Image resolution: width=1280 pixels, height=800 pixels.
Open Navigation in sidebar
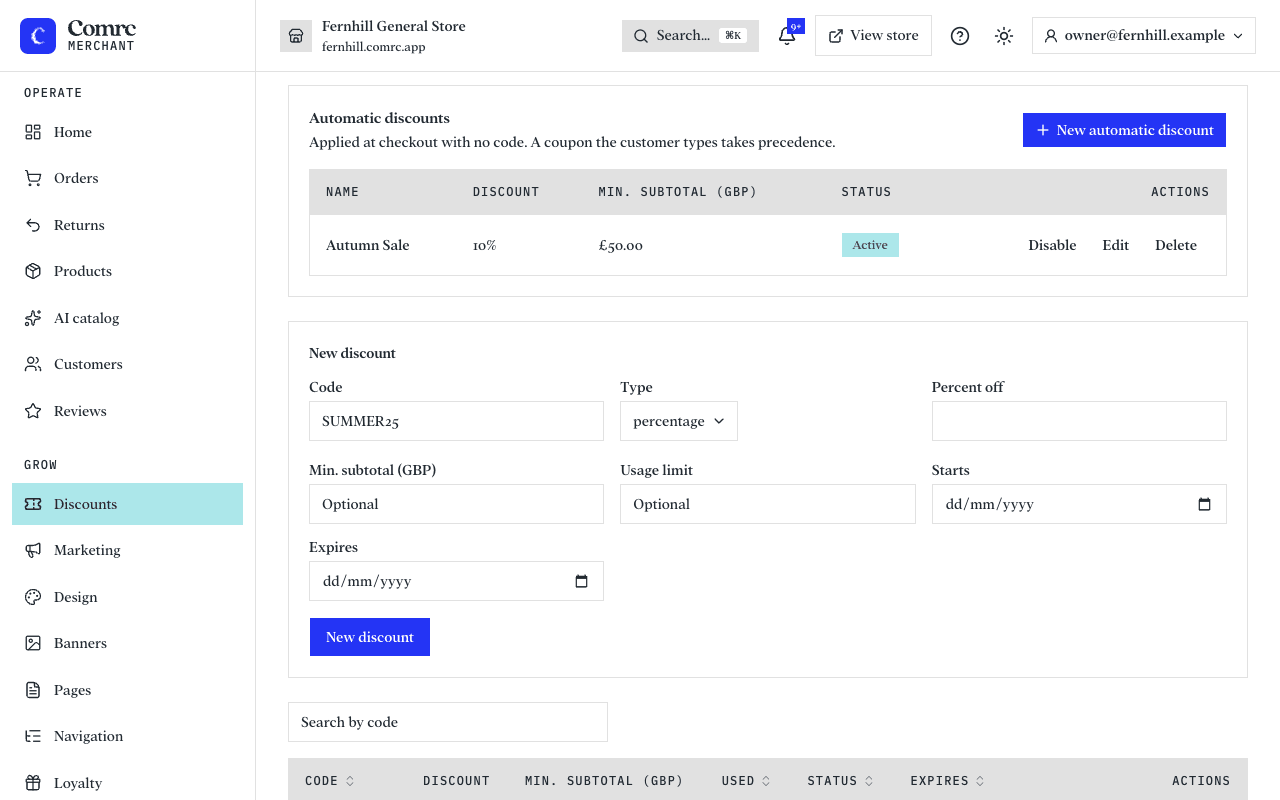click(127, 736)
